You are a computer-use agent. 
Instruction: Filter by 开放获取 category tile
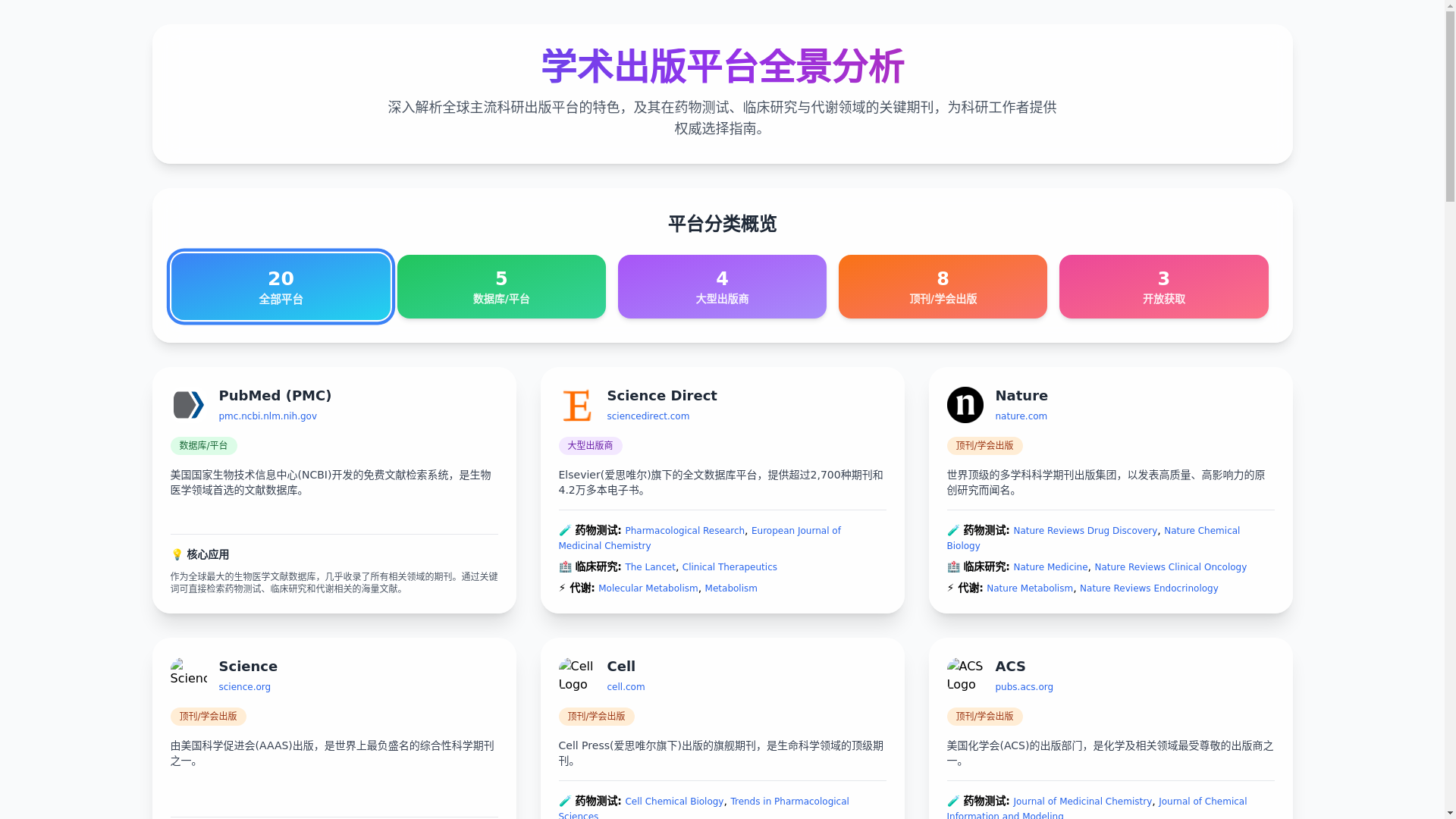tap(1163, 287)
